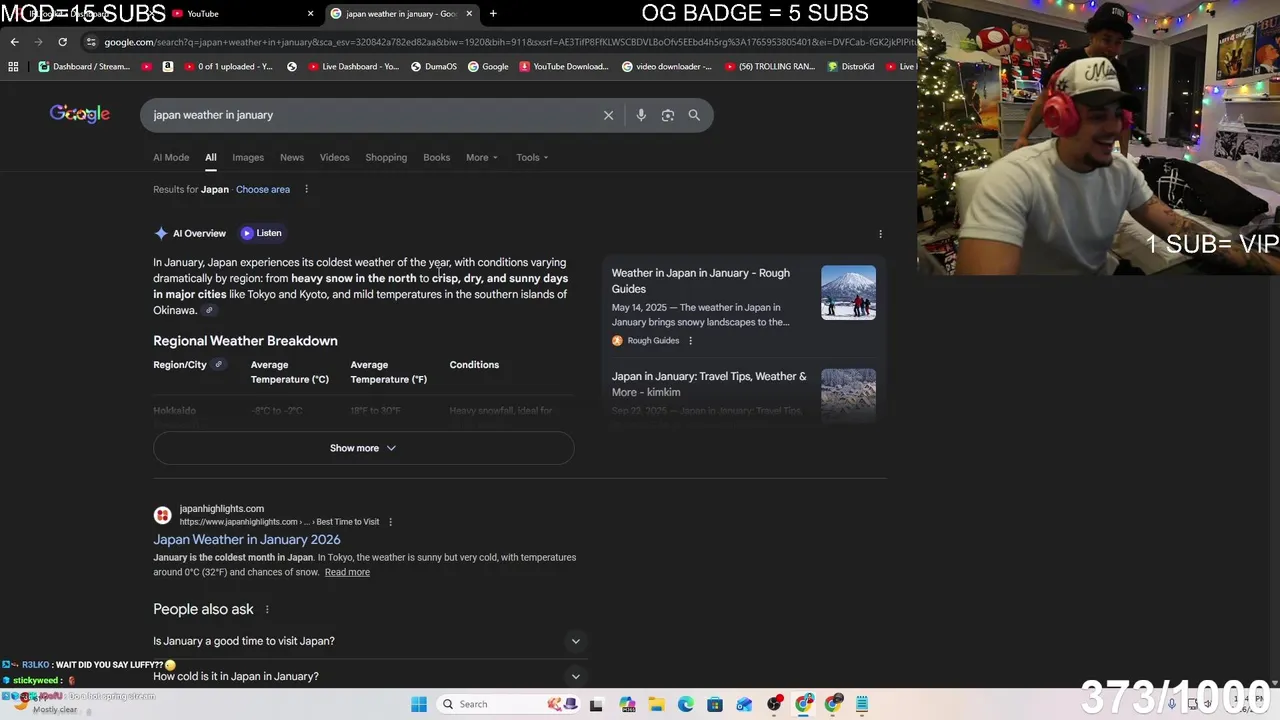Screen dimensions: 1280x720
Task: Select the Images results tab
Action: click(x=248, y=157)
